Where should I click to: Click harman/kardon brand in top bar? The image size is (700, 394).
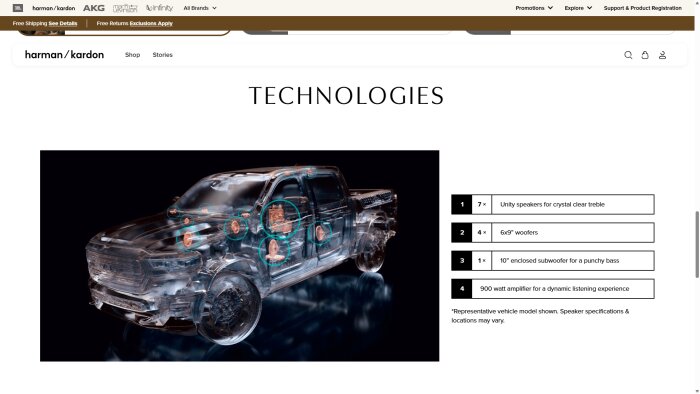pos(54,8)
